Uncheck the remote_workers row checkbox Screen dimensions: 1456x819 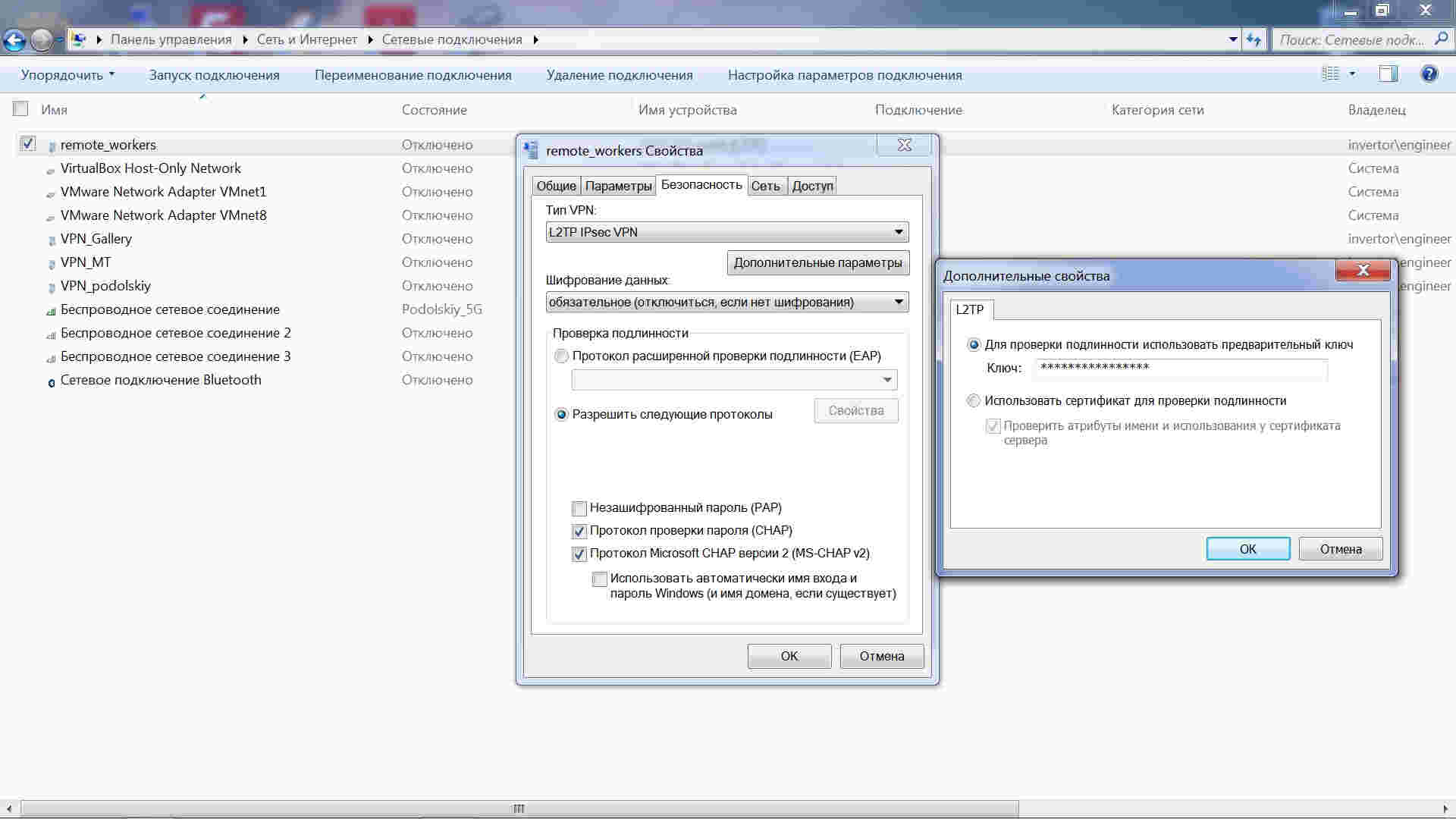[28, 143]
